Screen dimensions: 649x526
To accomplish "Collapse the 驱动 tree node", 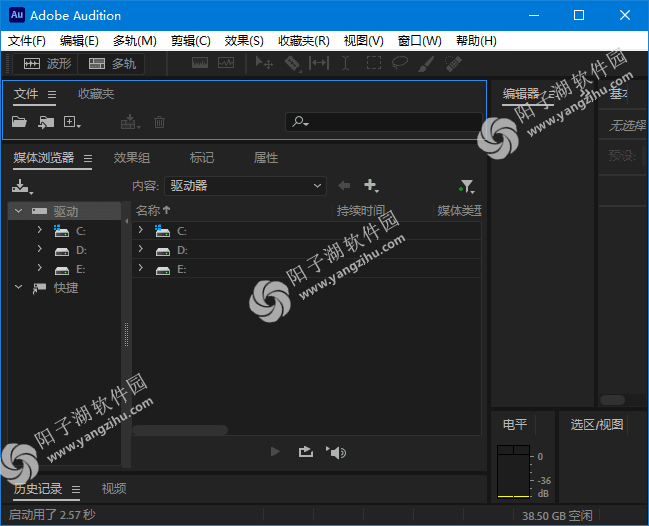I will point(18,211).
